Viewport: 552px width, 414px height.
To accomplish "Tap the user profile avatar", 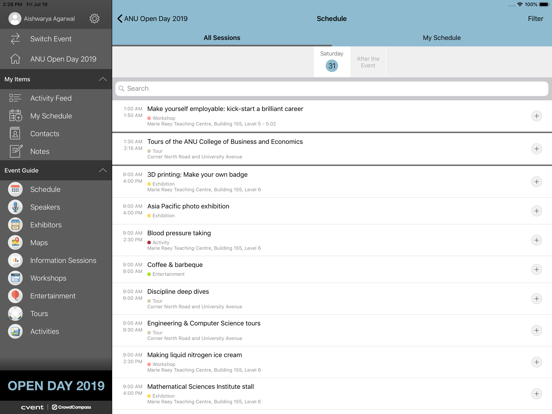I will (x=15, y=19).
